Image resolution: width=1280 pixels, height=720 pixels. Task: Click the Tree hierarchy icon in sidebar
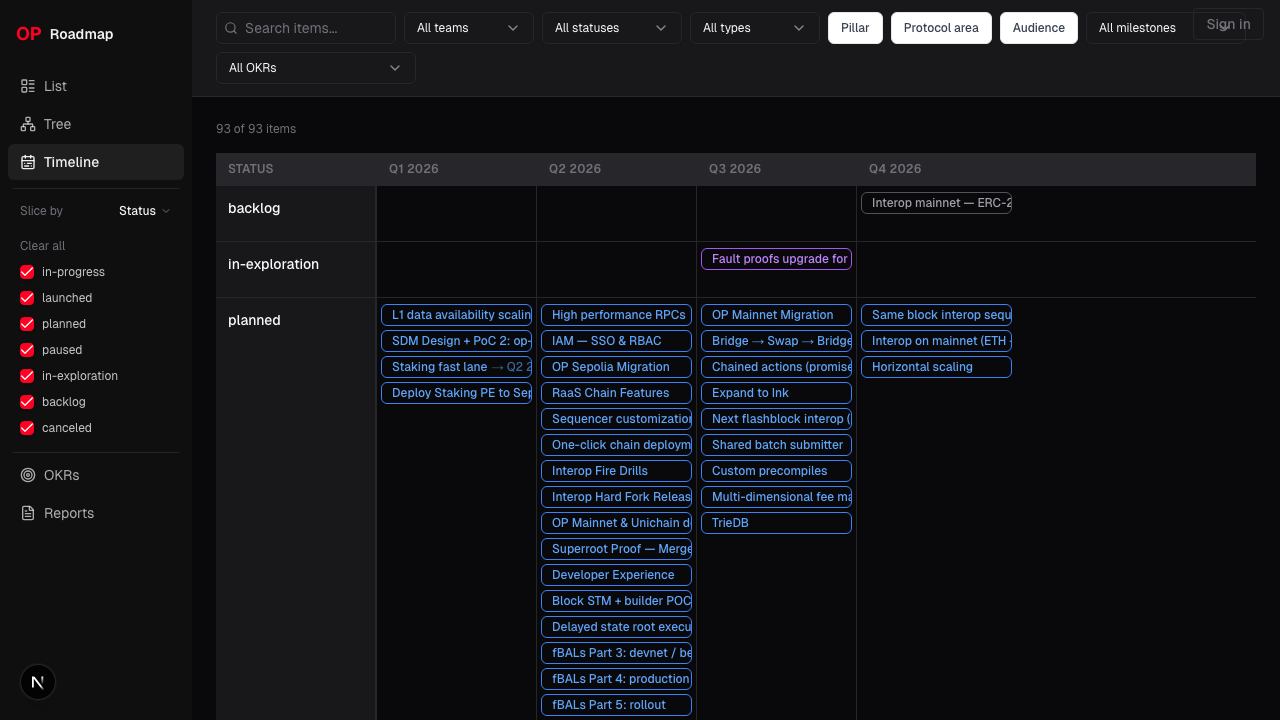tap(28, 124)
